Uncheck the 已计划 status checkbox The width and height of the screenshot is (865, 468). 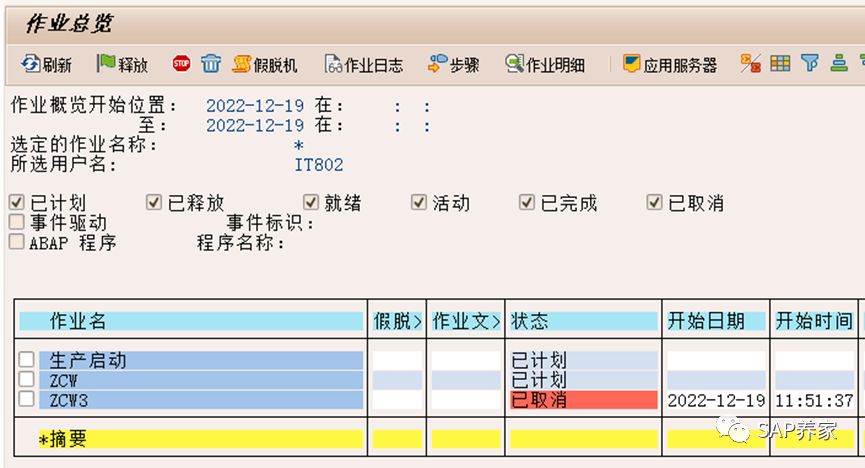click(17, 203)
